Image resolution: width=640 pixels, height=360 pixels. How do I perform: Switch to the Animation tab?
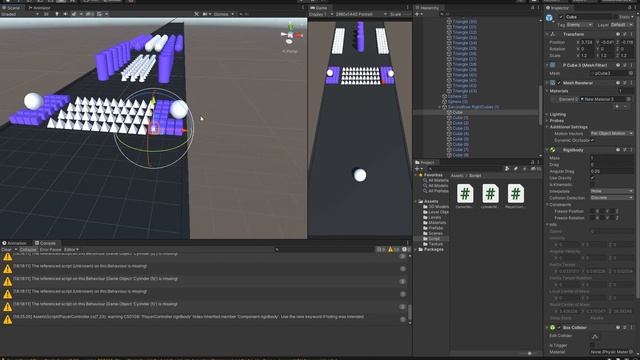click(15, 243)
